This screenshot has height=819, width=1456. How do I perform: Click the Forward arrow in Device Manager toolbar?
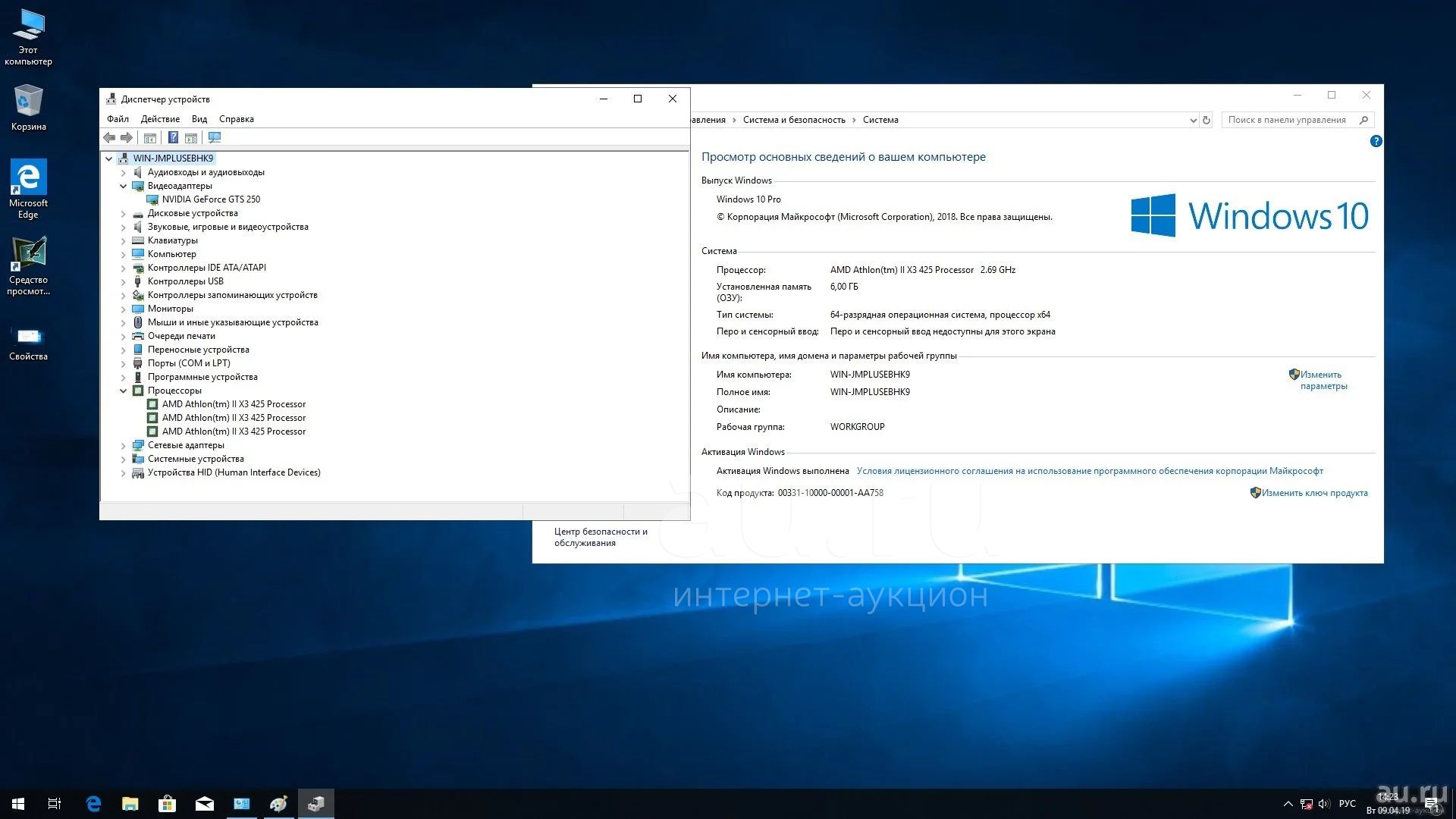point(127,138)
